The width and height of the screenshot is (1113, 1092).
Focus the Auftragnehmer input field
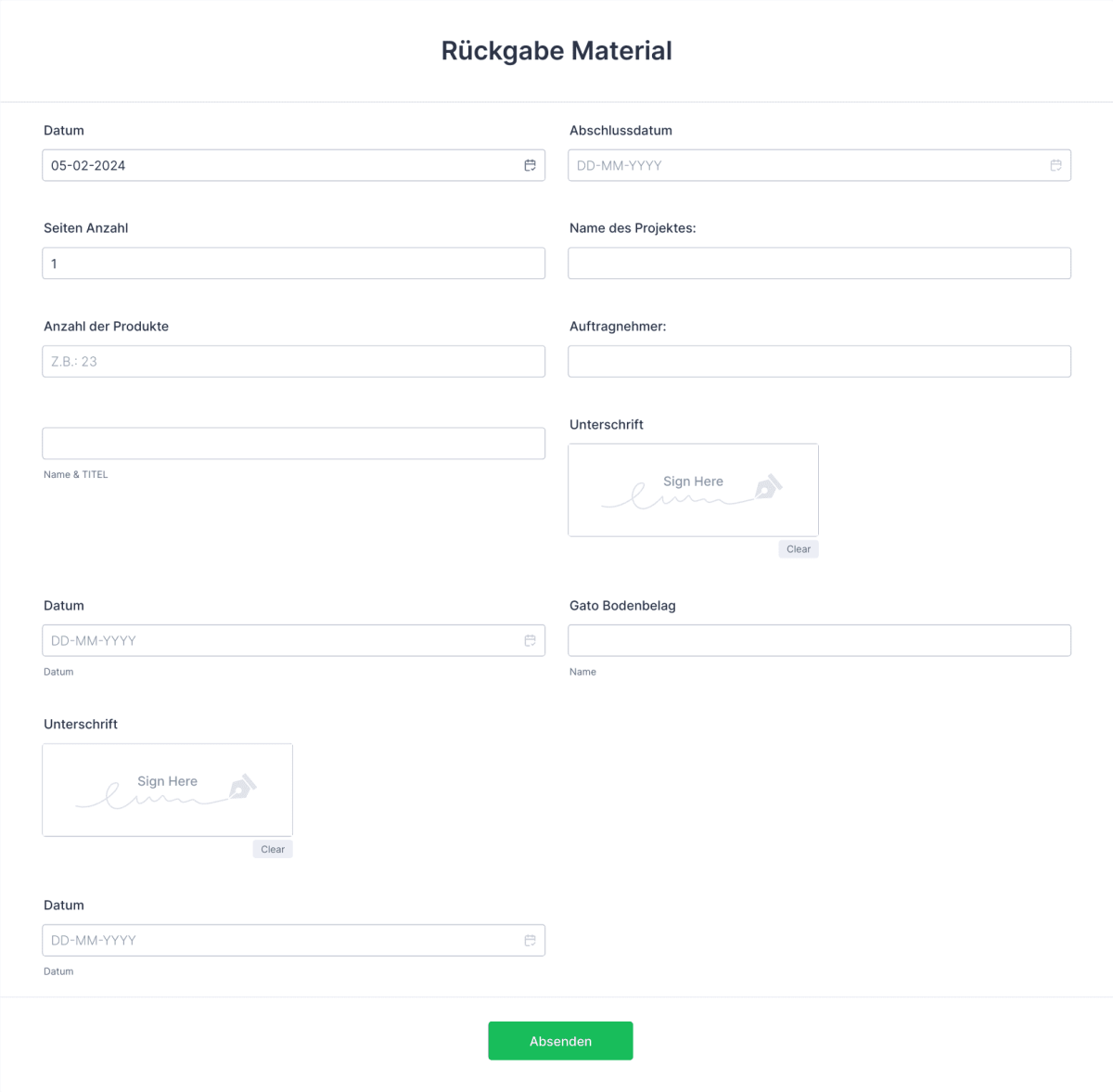point(819,361)
